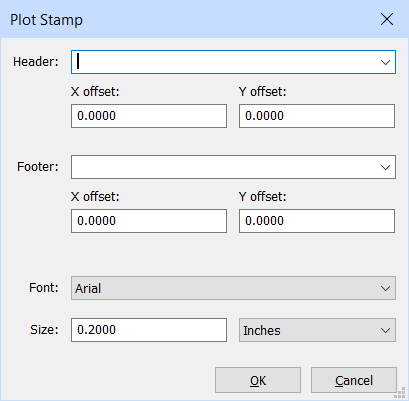Expand the Footer dropdown arrow
This screenshot has height=401, width=409.
click(x=386, y=167)
